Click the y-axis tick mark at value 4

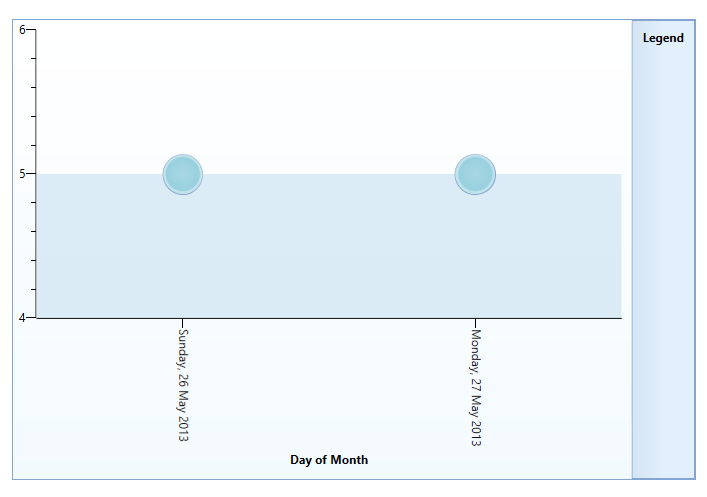31,318
